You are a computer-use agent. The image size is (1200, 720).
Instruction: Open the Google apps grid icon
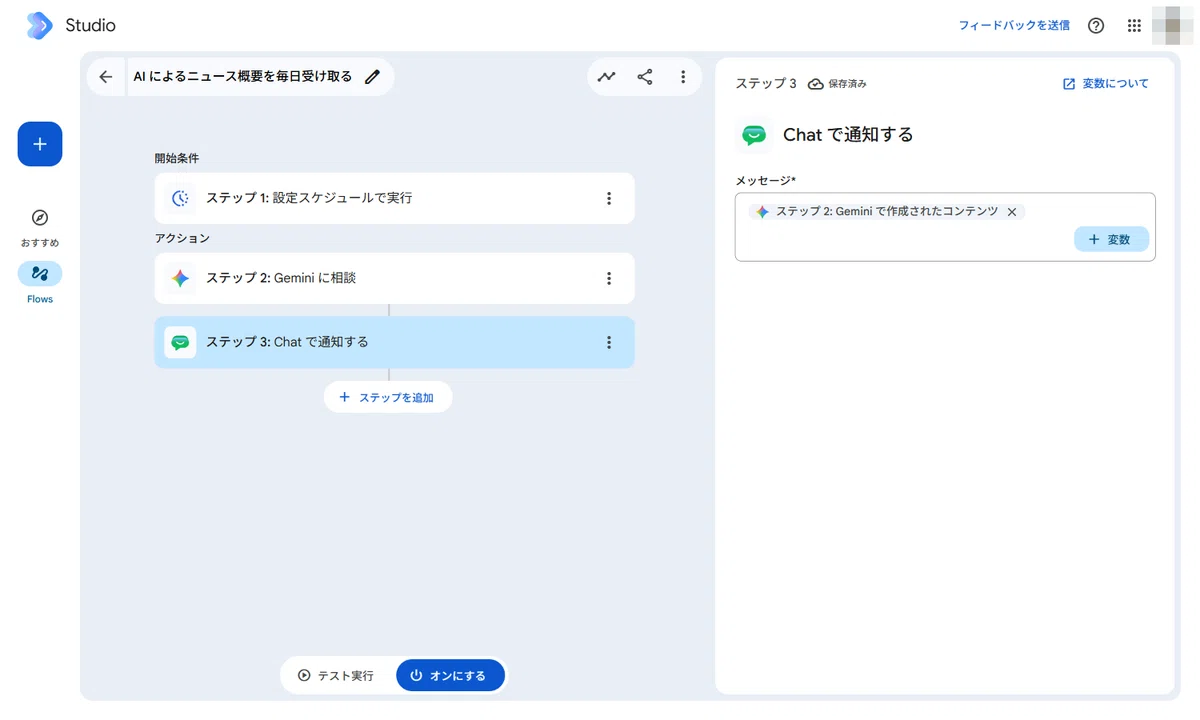(x=1134, y=26)
